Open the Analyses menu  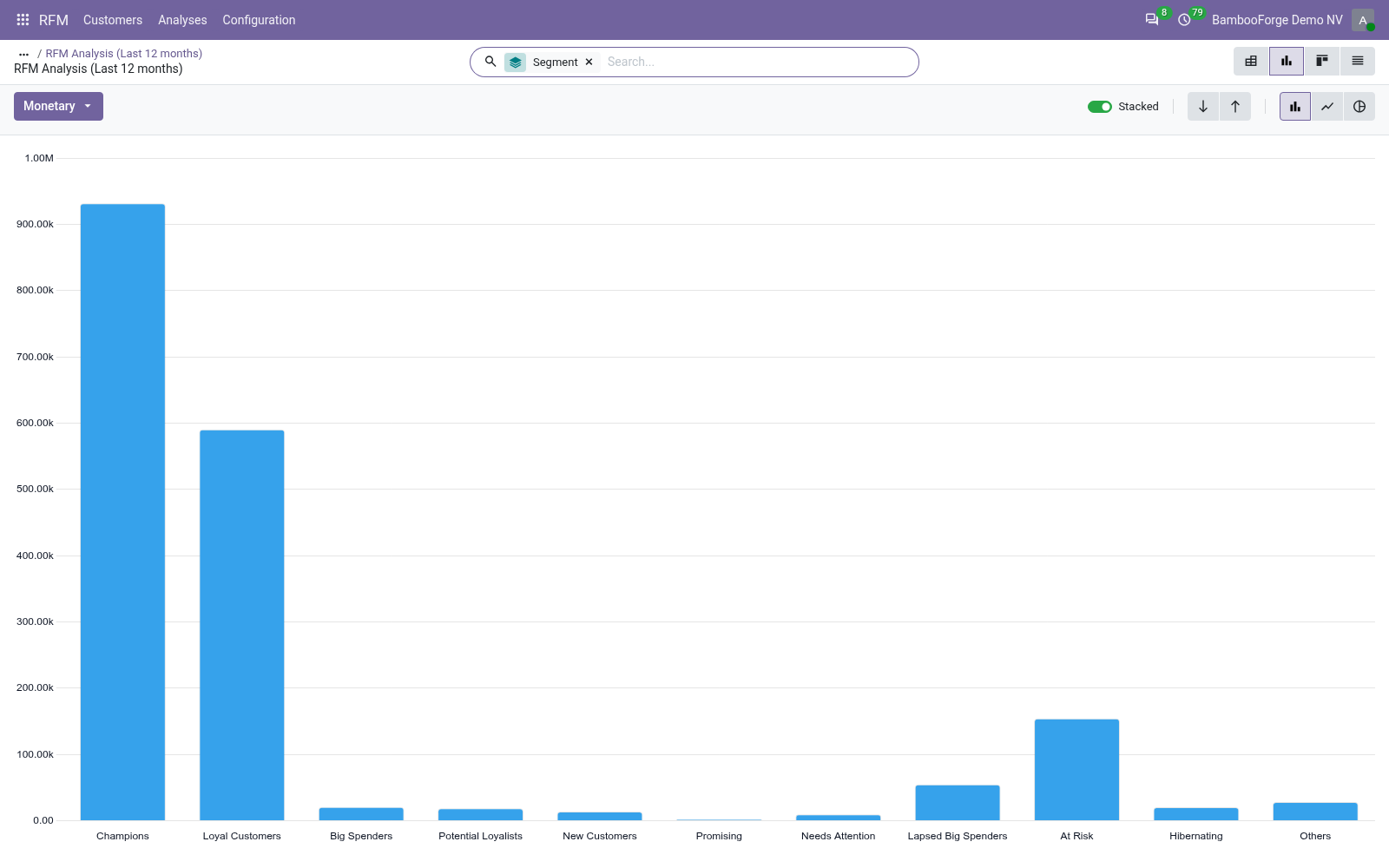[182, 19]
